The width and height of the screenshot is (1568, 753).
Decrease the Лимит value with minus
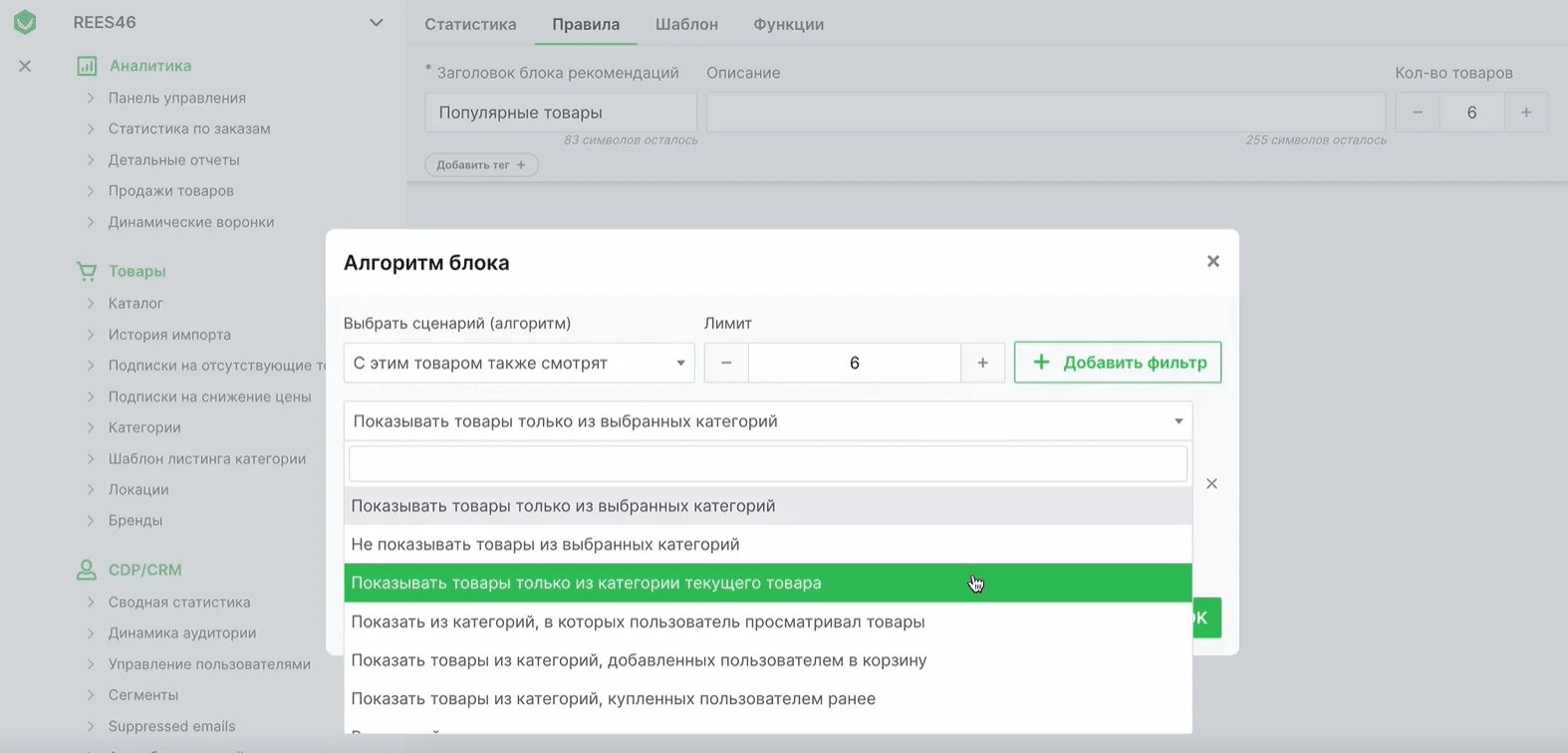click(726, 363)
